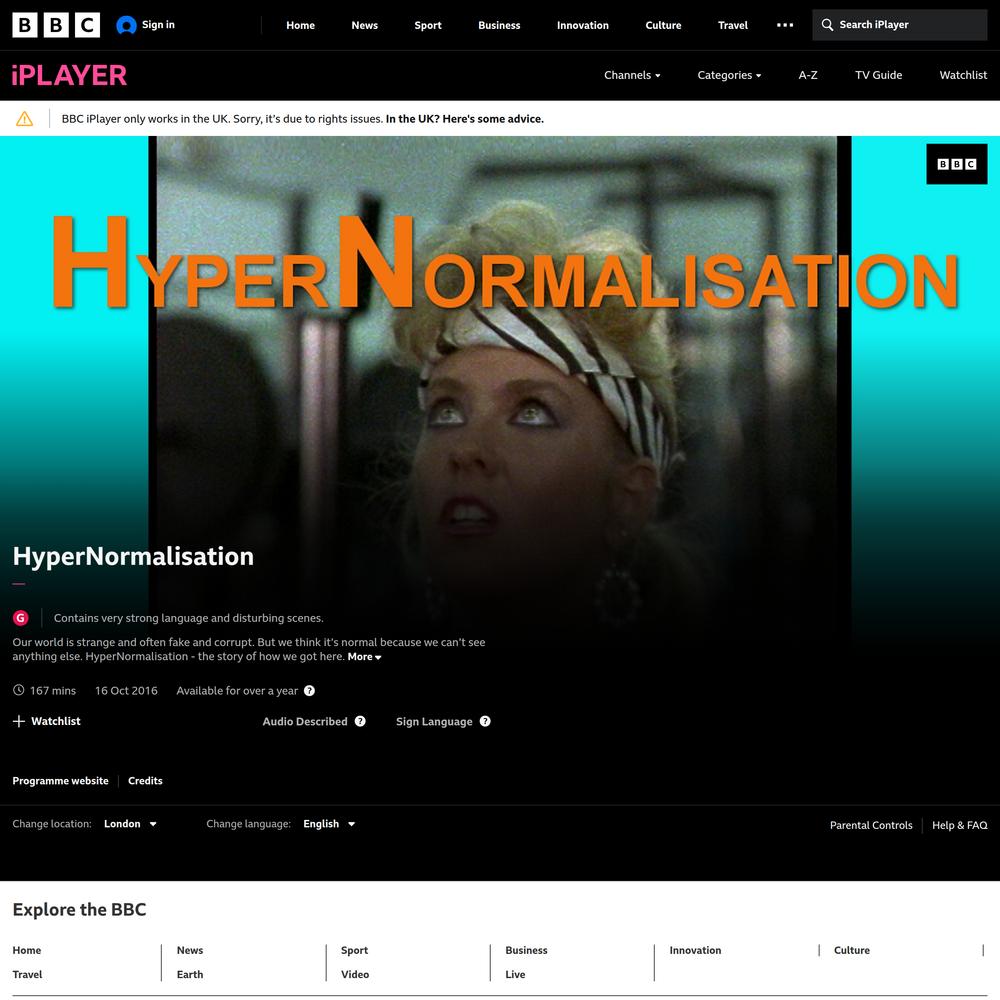The image size is (1000, 1000).
Task: Click the plus icon for Watchlist
Action: pos(18,721)
